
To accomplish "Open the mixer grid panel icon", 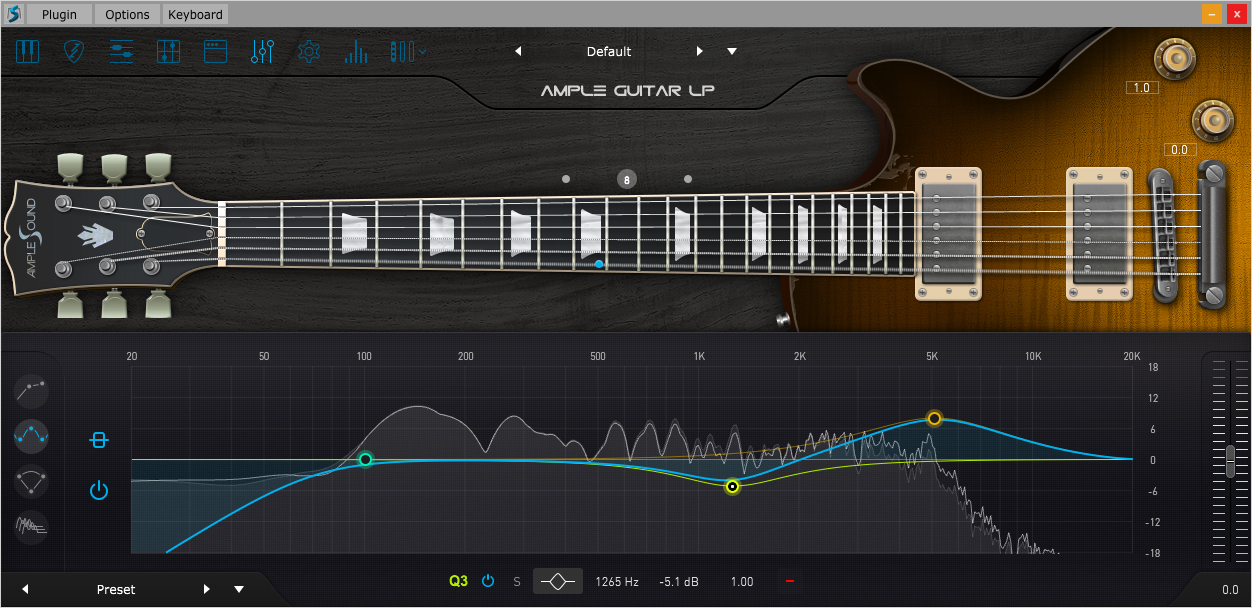I will 168,52.
